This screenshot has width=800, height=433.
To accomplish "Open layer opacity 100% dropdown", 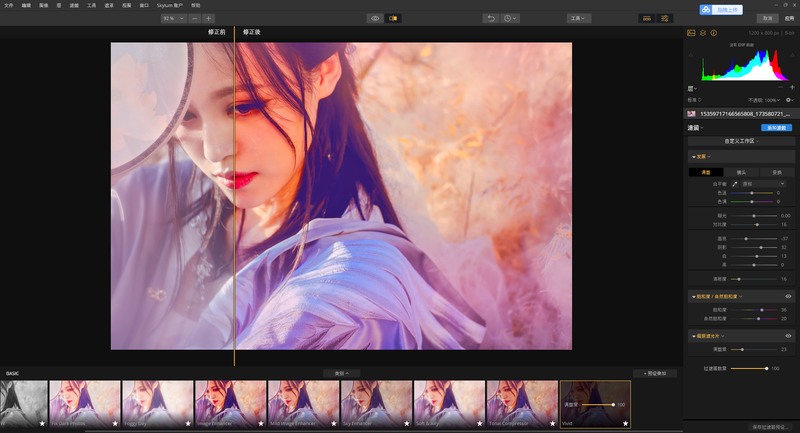I will coord(764,100).
